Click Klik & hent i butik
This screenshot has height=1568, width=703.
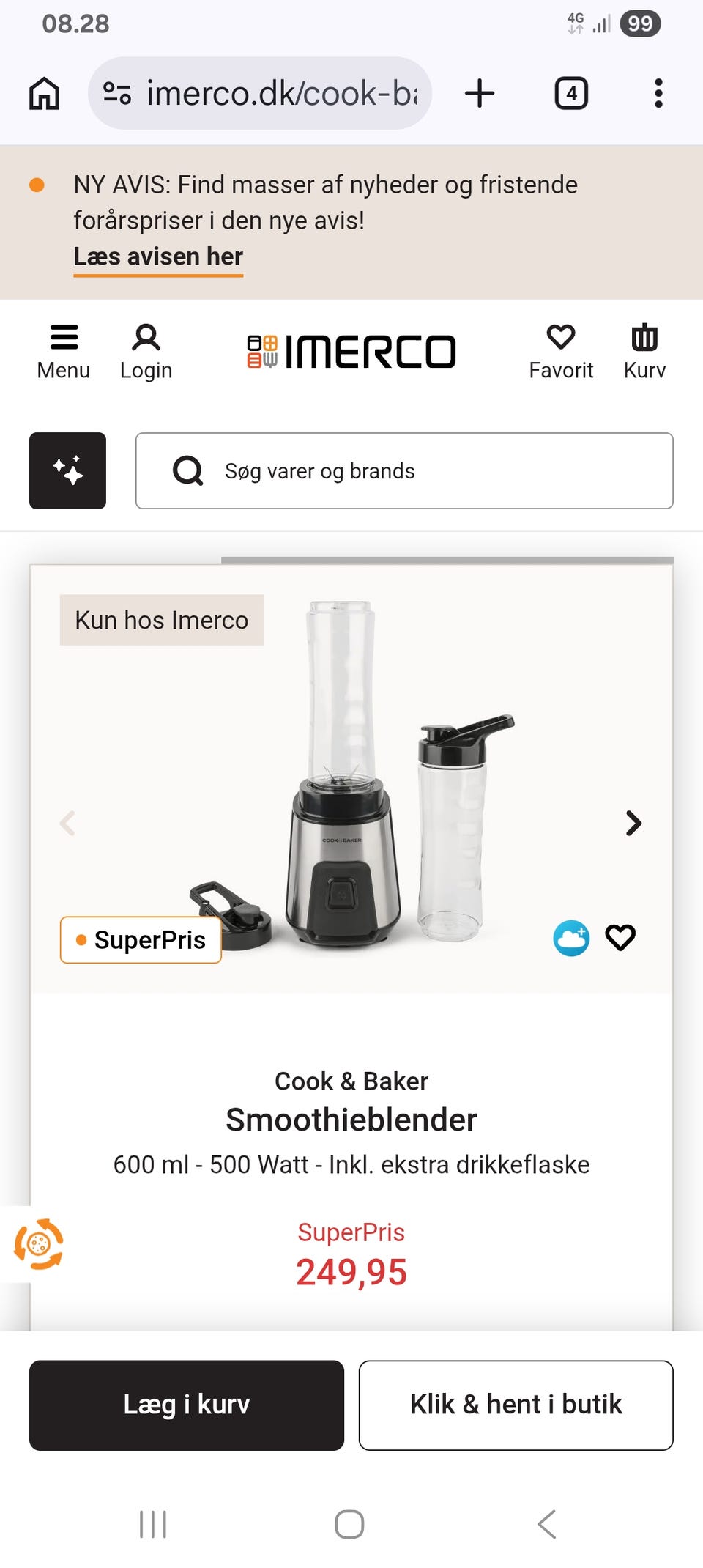click(516, 1405)
